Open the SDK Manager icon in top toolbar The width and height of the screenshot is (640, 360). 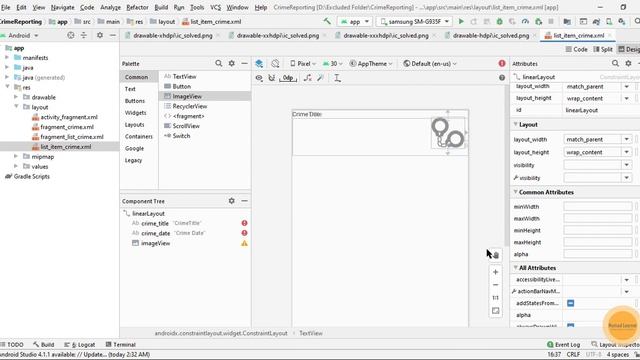click(x=622, y=22)
